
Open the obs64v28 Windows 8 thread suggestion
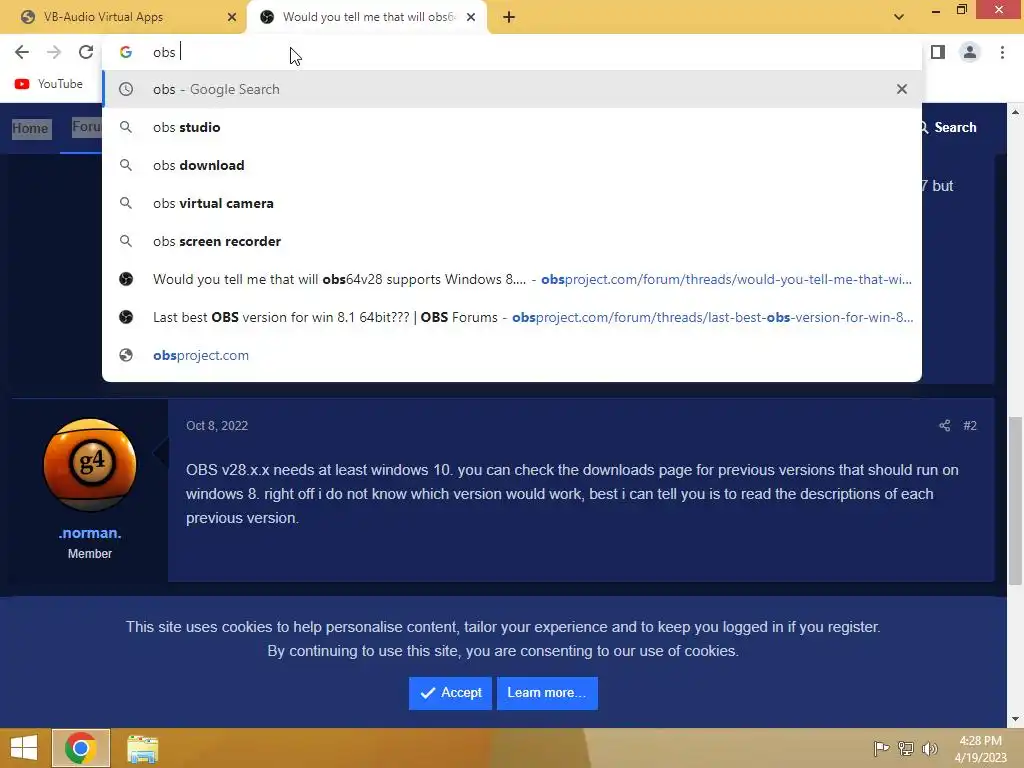tap(512, 280)
